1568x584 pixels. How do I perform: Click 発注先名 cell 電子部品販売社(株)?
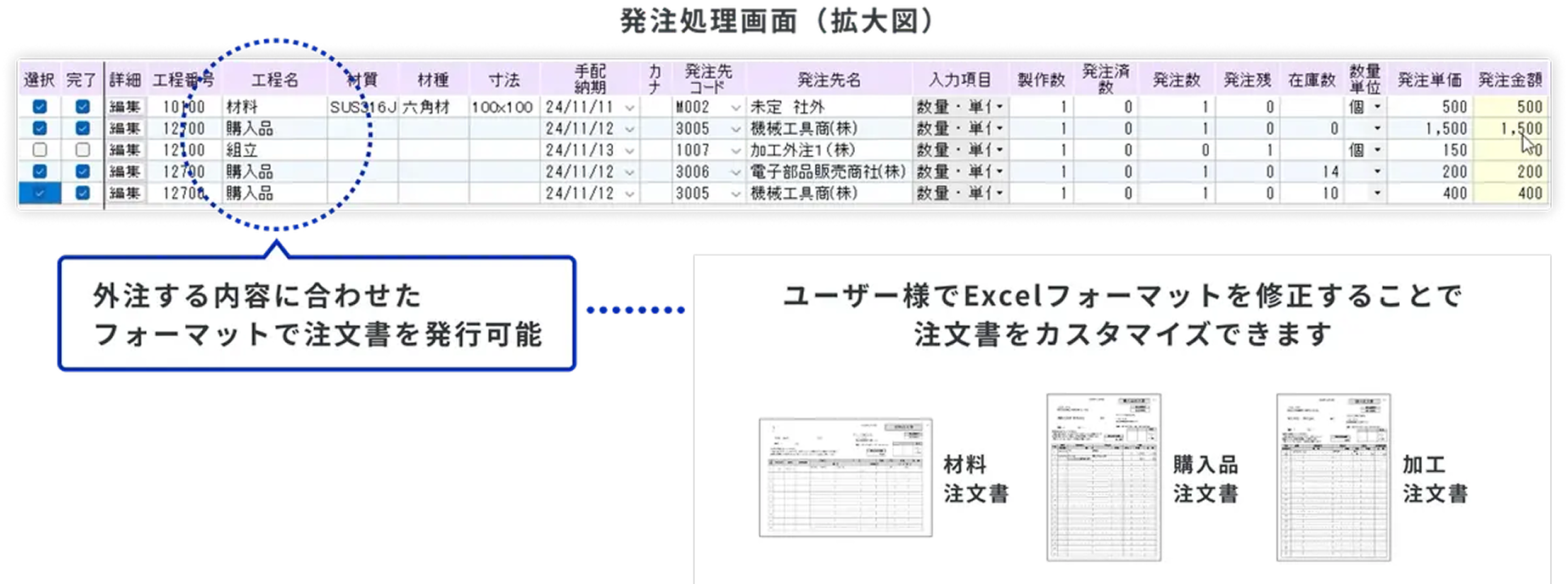829,171
